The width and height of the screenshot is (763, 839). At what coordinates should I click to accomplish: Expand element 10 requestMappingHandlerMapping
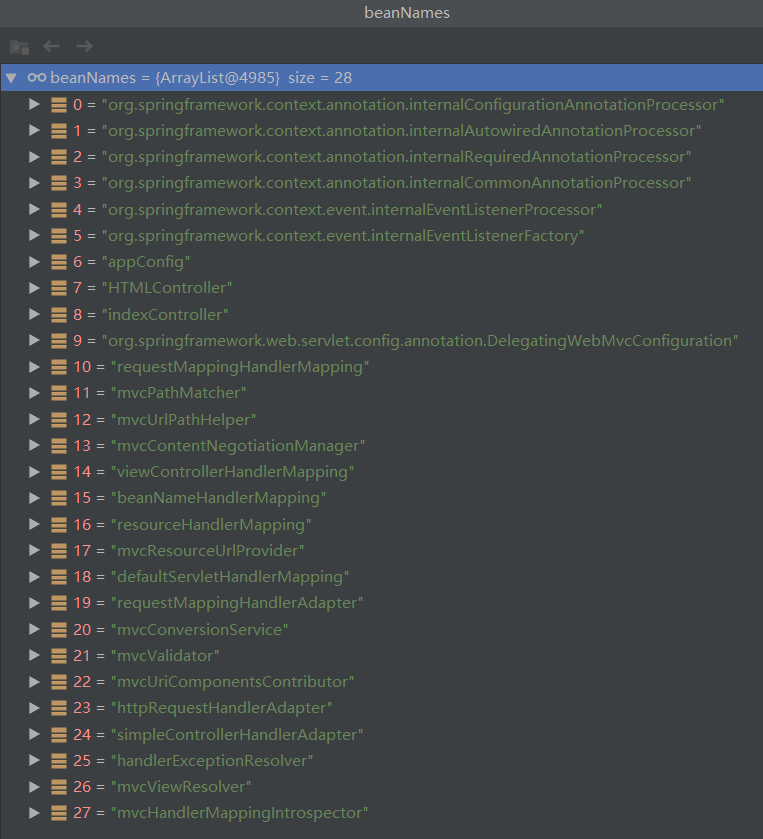(34, 367)
